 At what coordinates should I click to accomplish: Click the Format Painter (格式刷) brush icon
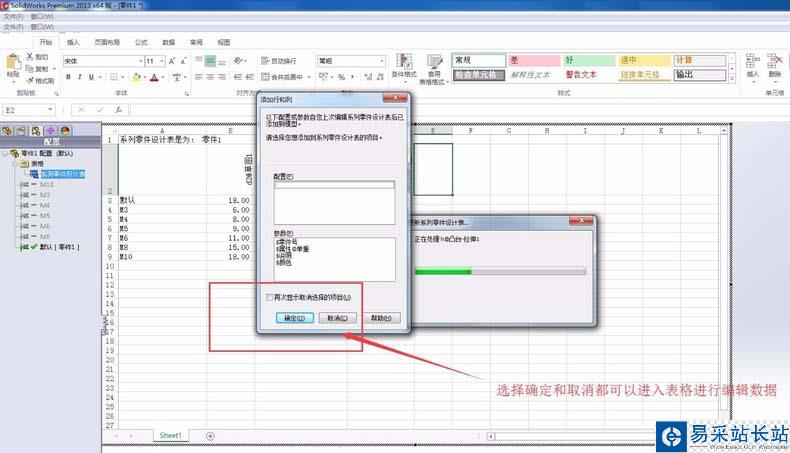click(30, 80)
